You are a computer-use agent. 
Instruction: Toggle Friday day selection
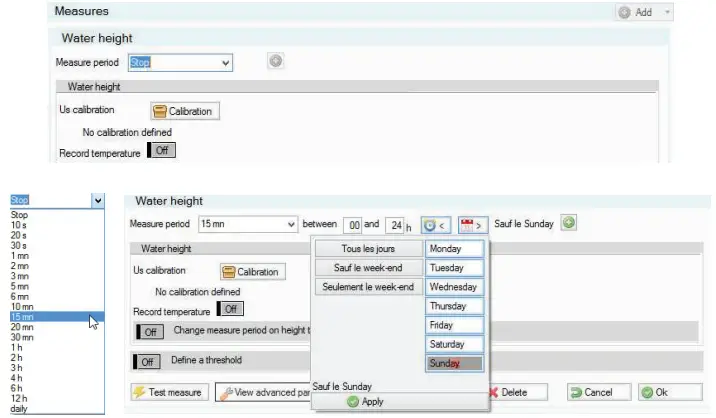pyautogui.click(x=454, y=325)
